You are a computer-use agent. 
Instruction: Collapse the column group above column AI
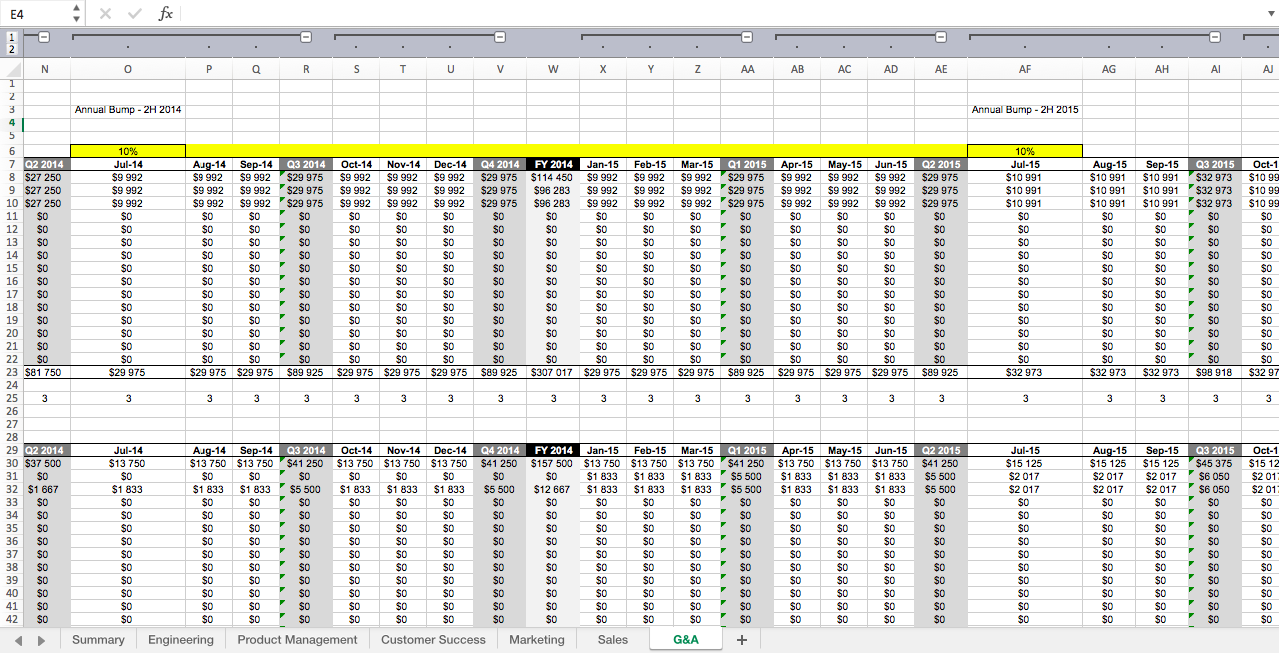1215,37
